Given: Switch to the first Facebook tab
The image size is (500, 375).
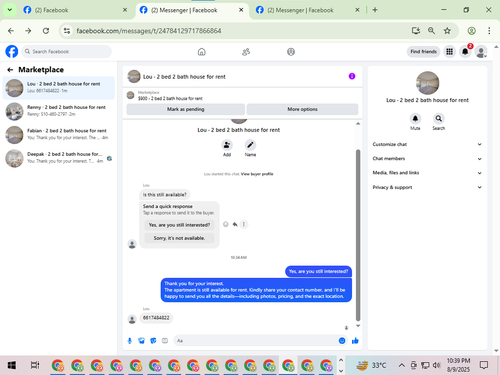Looking at the screenshot, I should pos(75,10).
